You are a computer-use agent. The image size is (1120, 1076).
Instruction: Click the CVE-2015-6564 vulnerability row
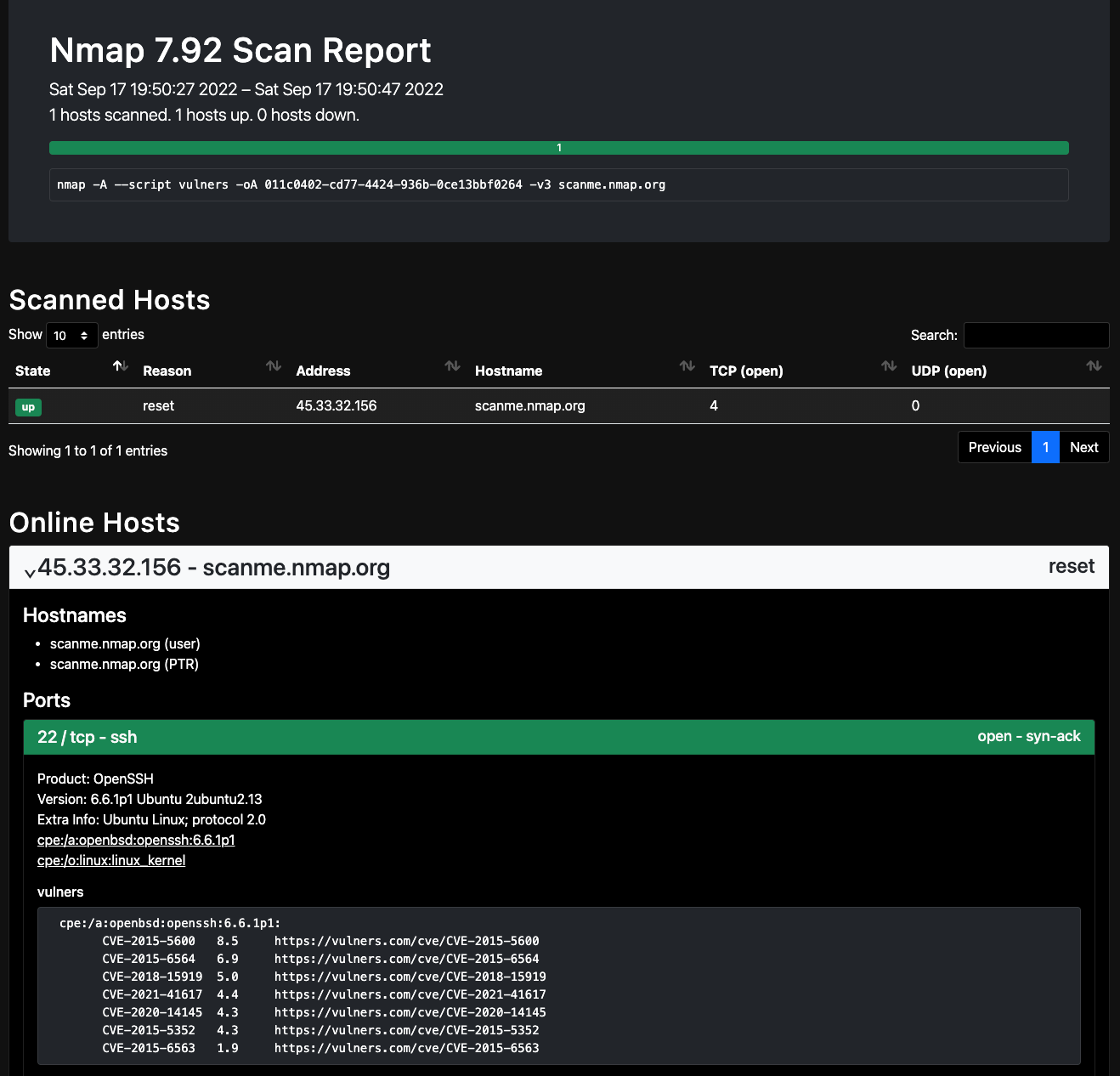pos(320,959)
